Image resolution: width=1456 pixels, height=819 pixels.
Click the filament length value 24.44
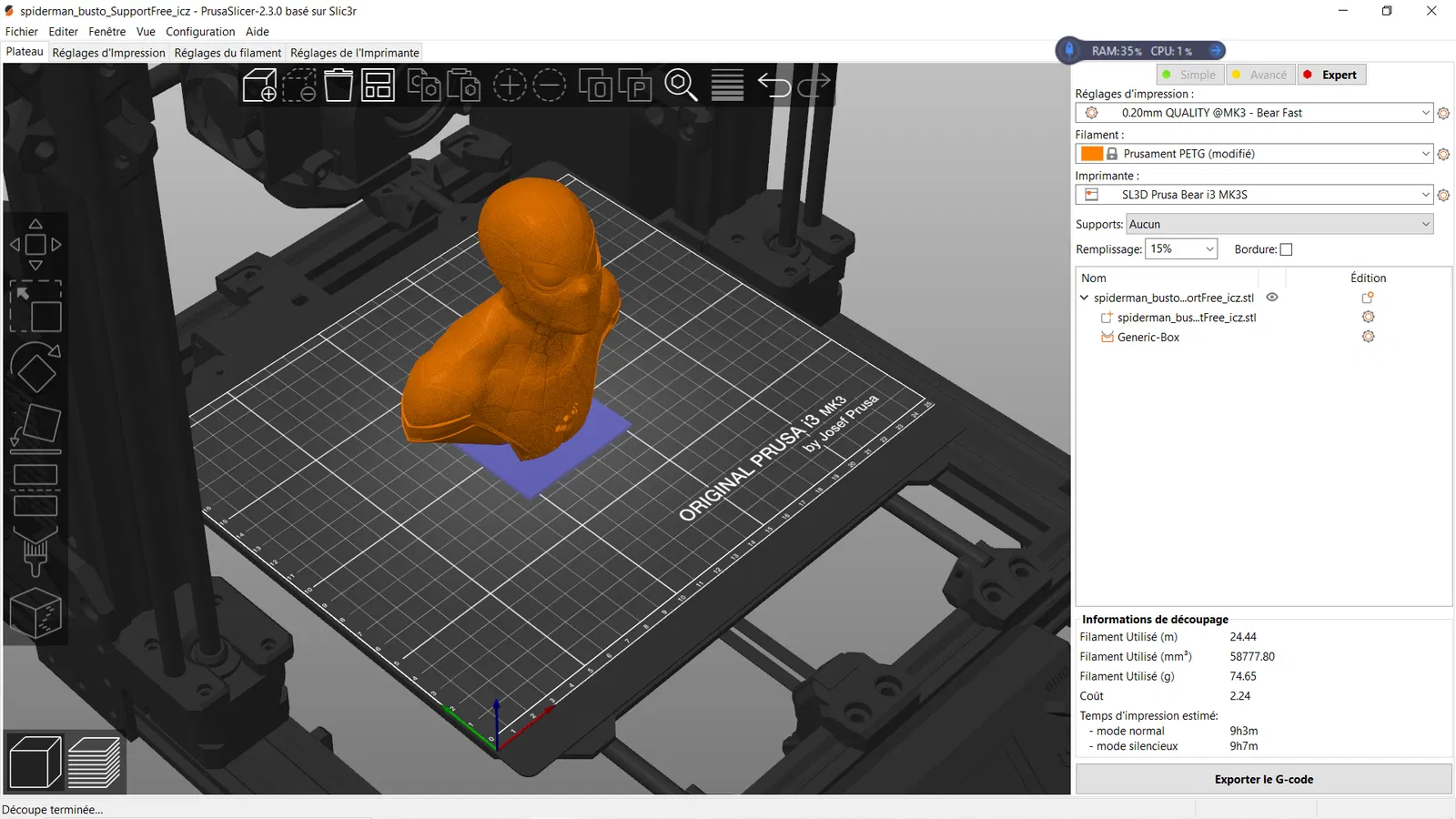pyautogui.click(x=1243, y=637)
